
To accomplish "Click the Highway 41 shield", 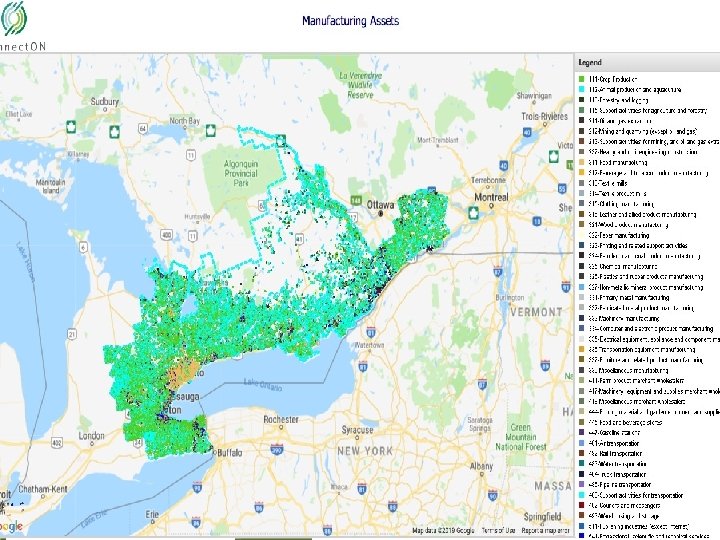I will tap(299, 238).
